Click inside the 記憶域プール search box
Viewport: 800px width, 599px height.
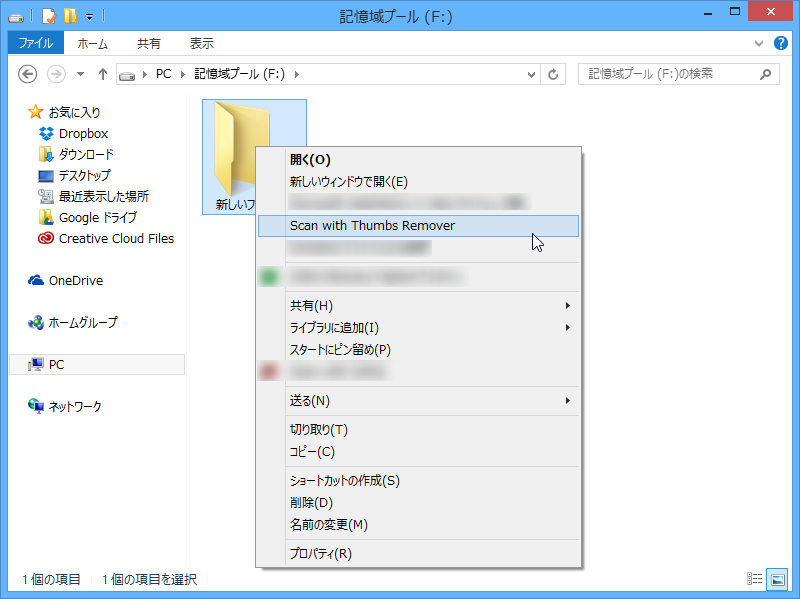pos(665,73)
